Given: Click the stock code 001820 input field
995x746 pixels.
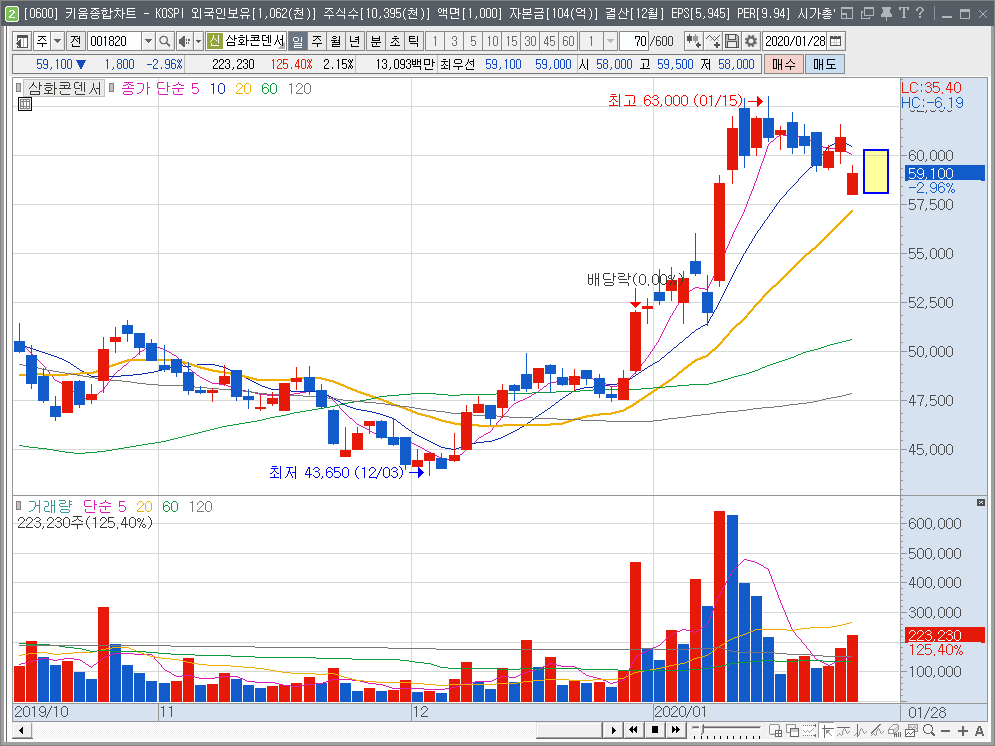Looking at the screenshot, I should (114, 41).
